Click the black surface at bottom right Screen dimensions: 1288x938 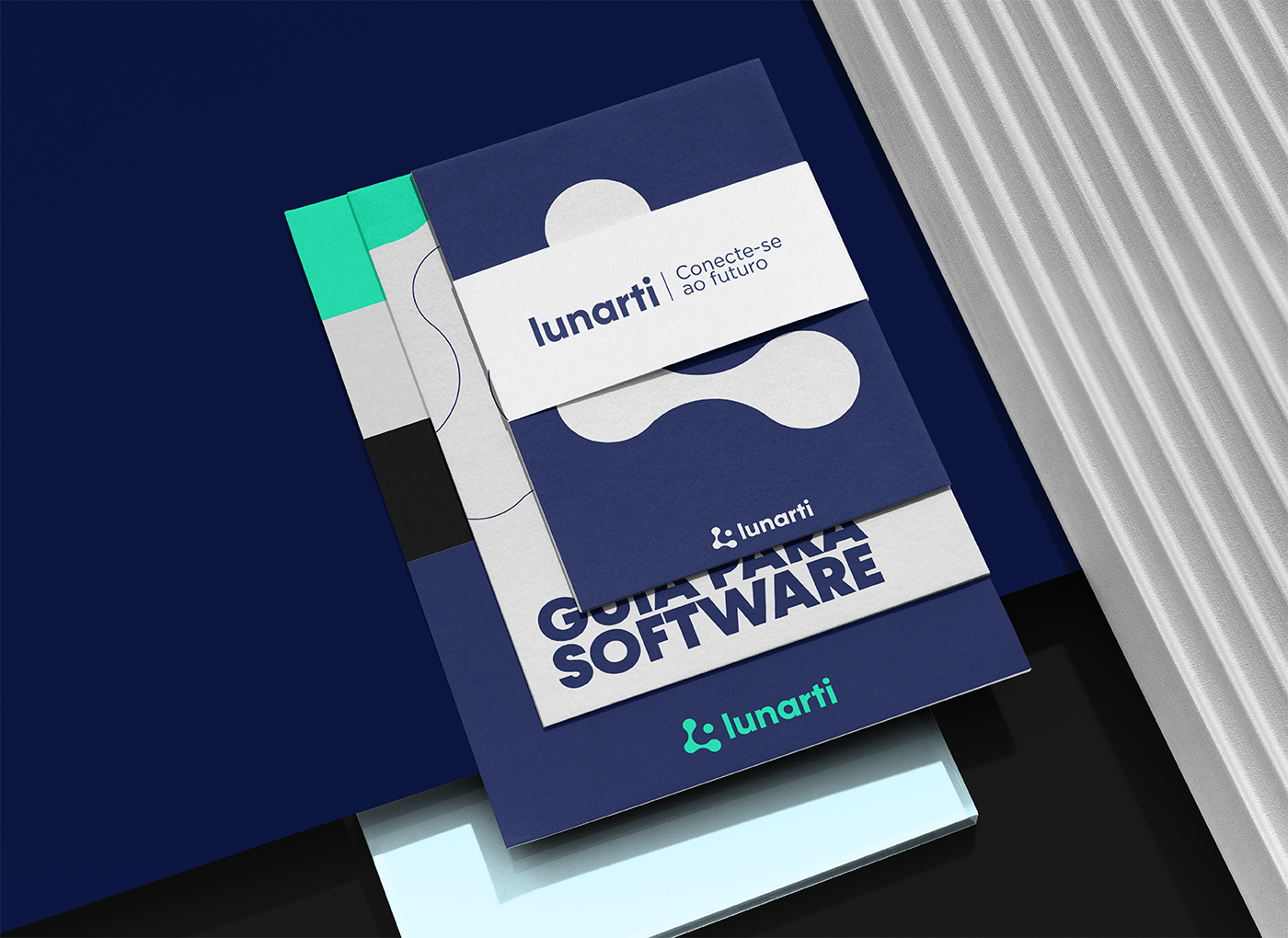(1104, 828)
